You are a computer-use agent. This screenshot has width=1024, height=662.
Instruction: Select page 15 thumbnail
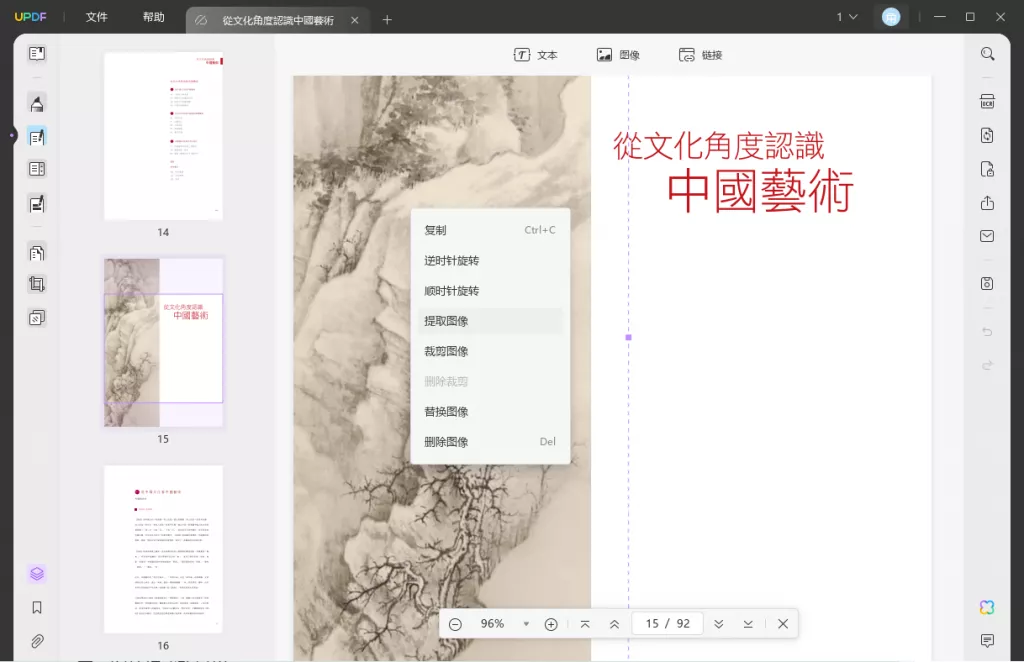point(163,343)
